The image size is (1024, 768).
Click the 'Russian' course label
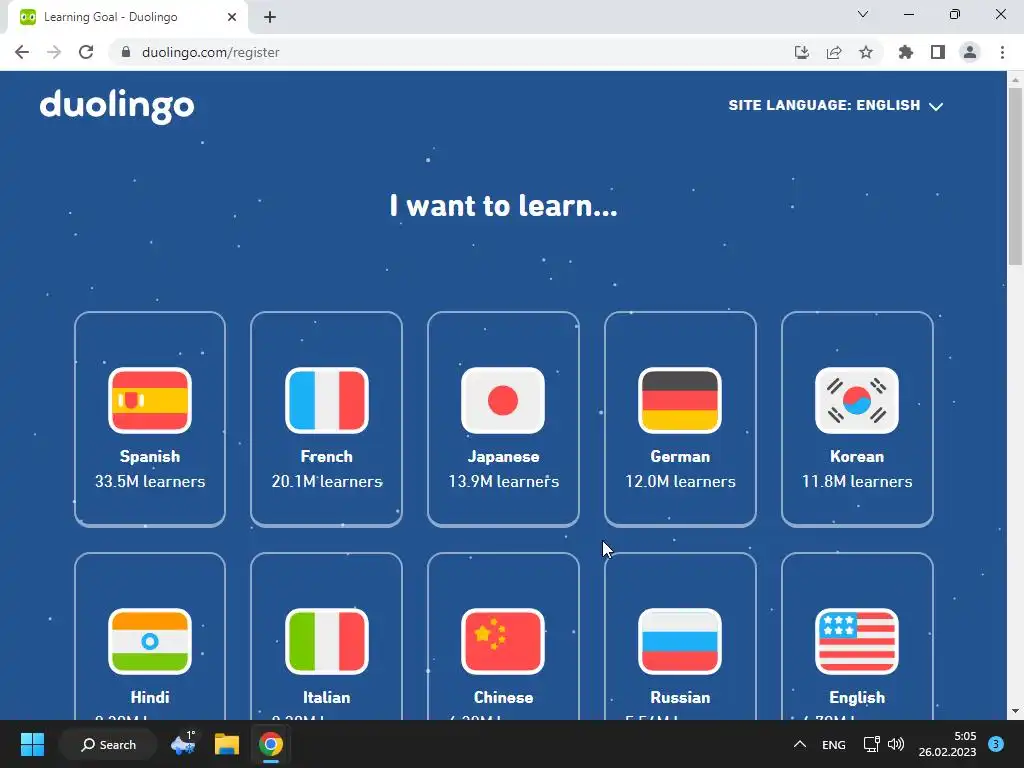[x=680, y=697]
